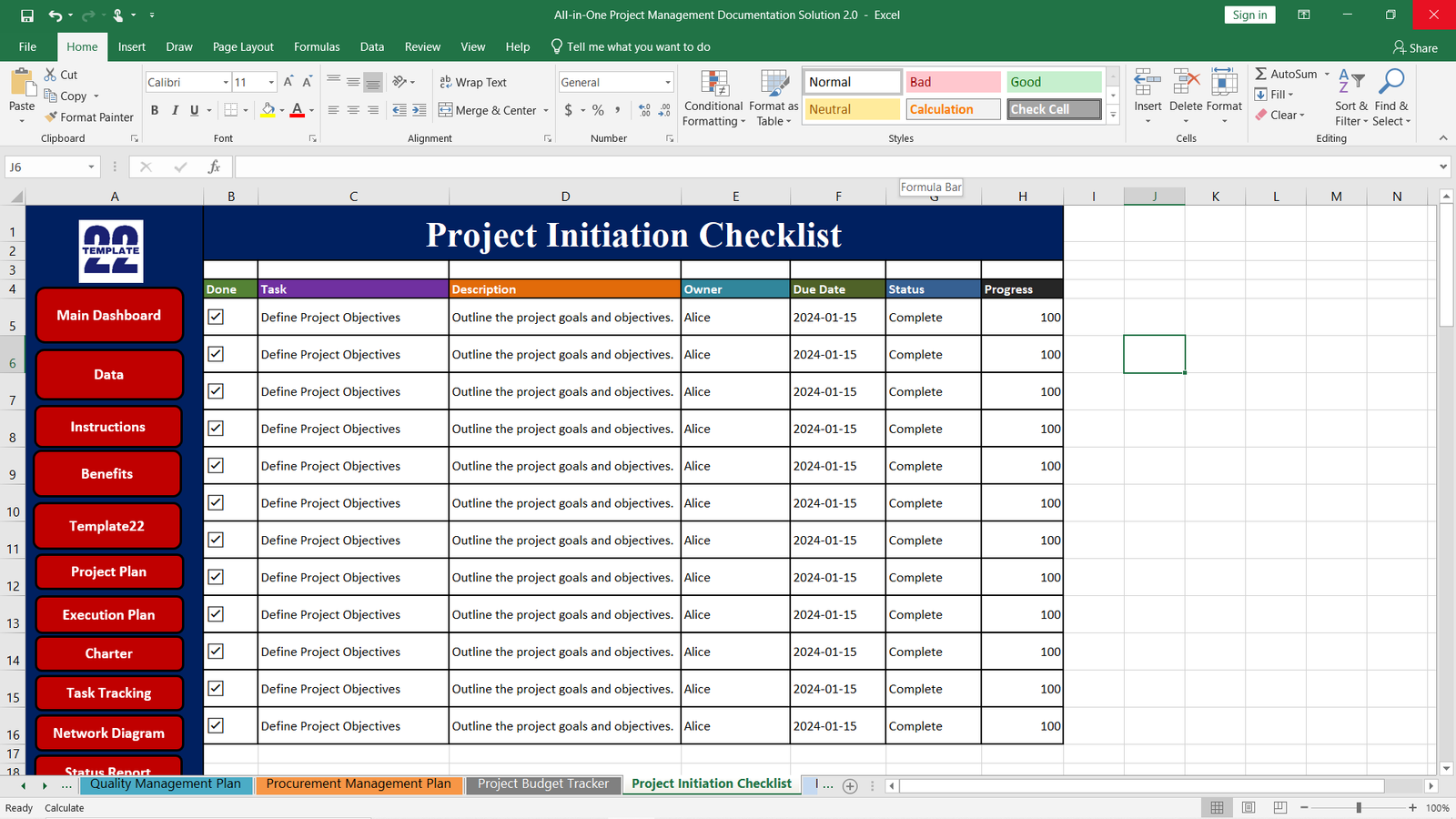Uncheck Done checkbox in row 8
Viewport: 1456px width, 819px height.
point(216,428)
